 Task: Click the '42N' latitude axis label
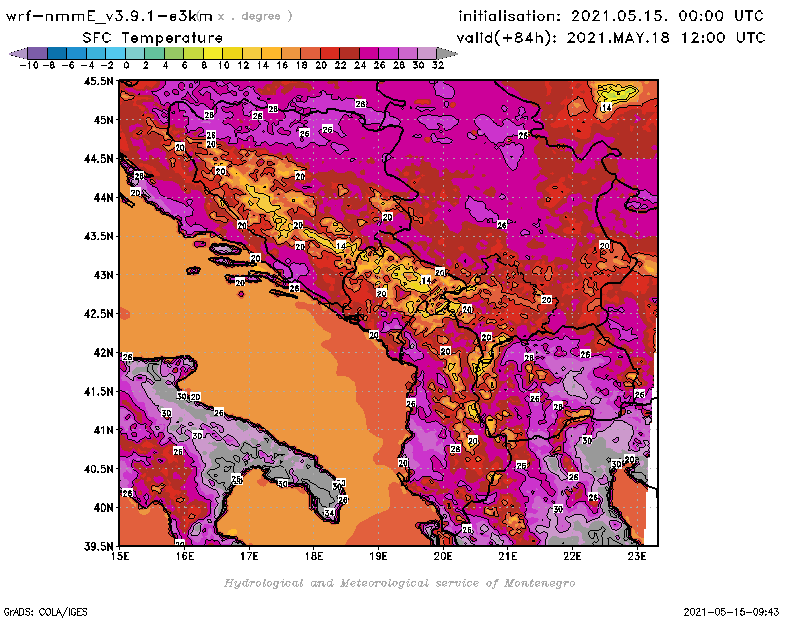(x=103, y=353)
